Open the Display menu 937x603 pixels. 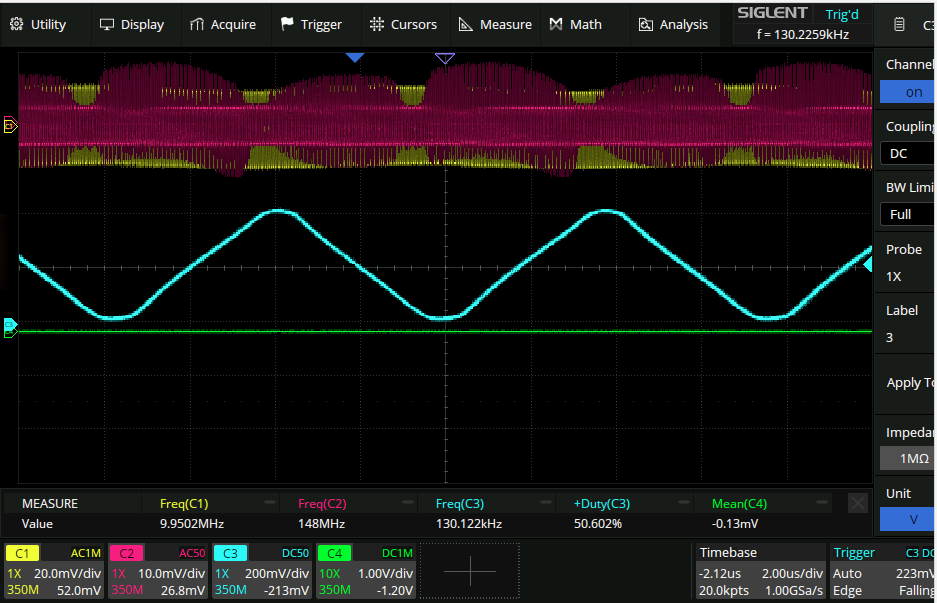(x=132, y=24)
